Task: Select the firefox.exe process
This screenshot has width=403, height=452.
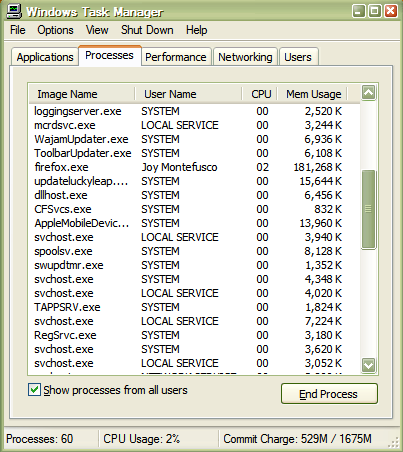Action: point(194,167)
